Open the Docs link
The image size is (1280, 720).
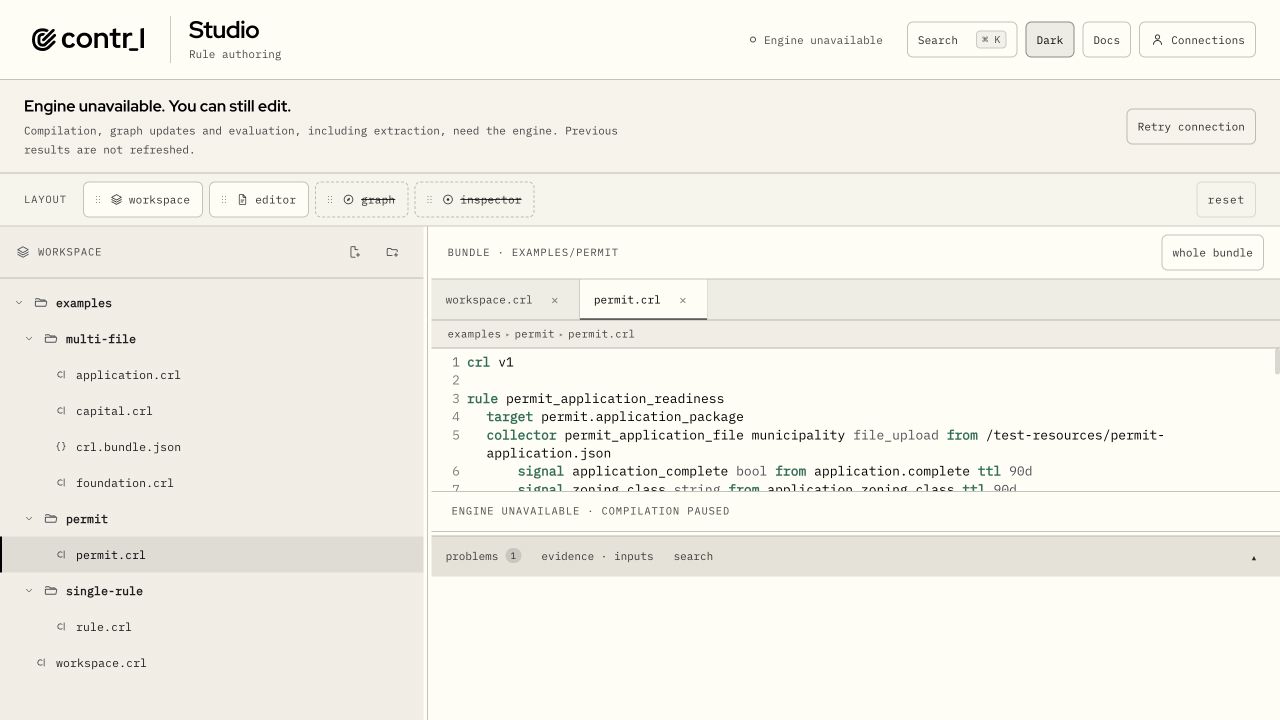click(1106, 40)
